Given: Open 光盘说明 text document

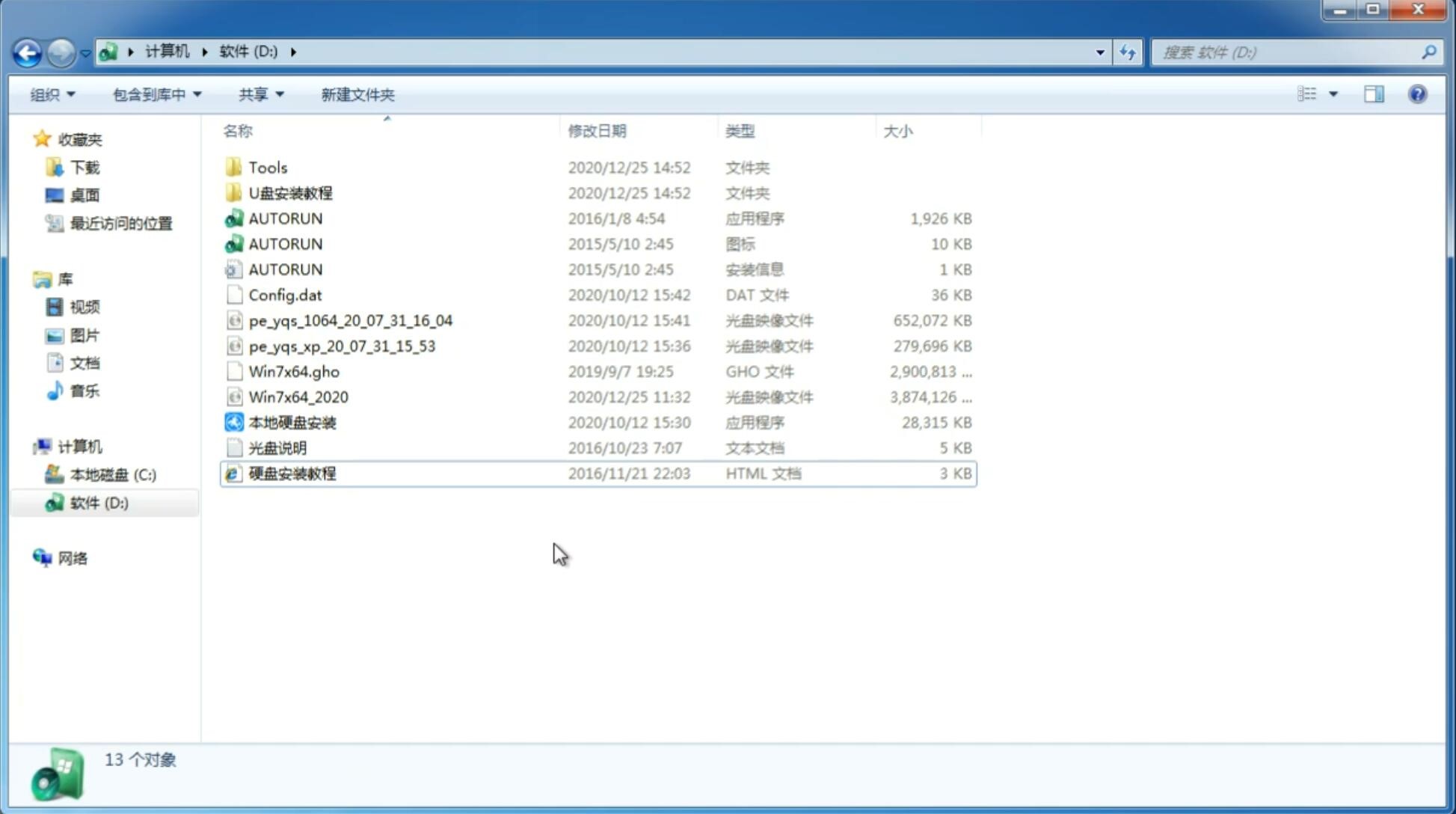Looking at the screenshot, I should [278, 448].
